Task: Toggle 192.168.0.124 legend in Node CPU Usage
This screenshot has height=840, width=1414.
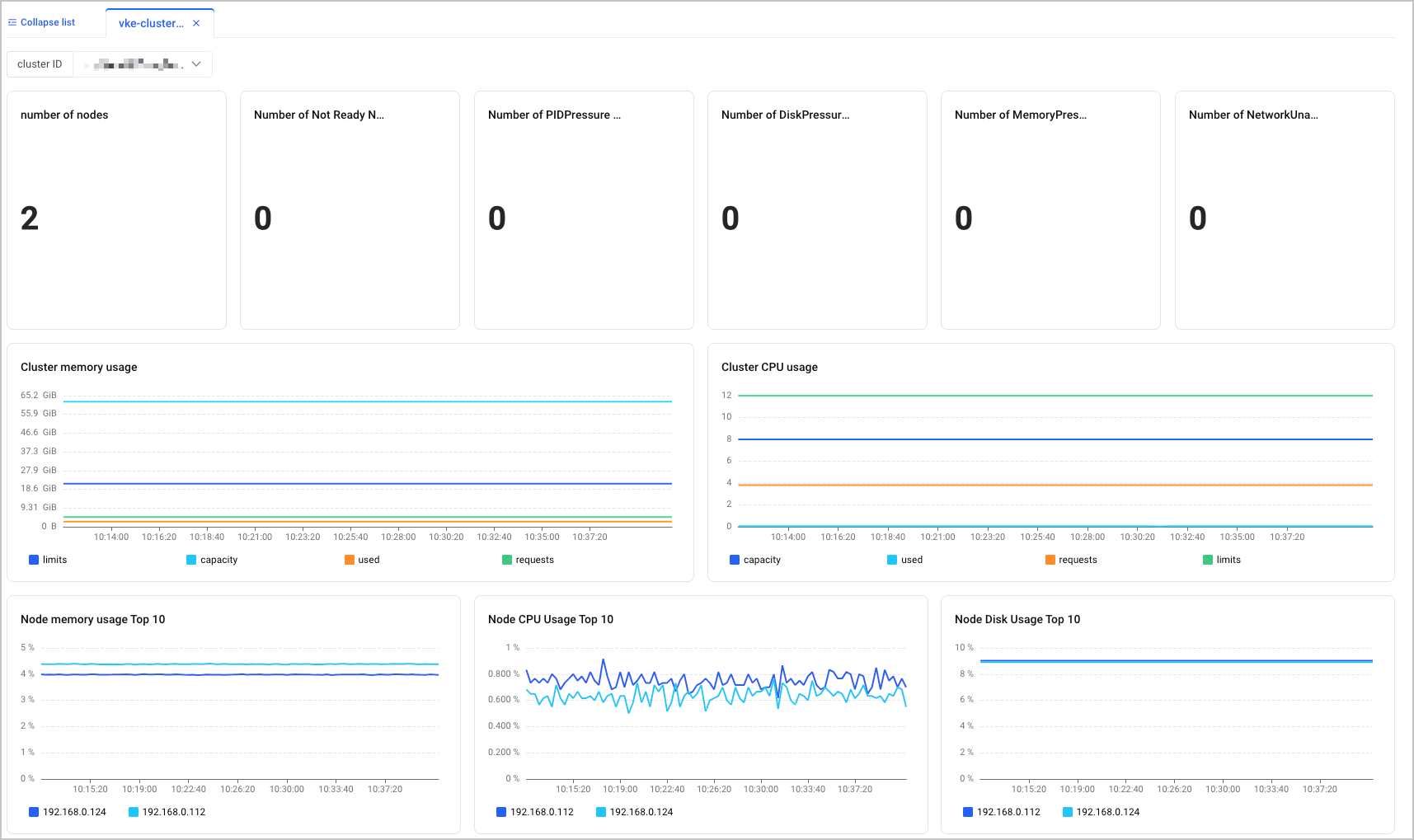Action: click(635, 812)
